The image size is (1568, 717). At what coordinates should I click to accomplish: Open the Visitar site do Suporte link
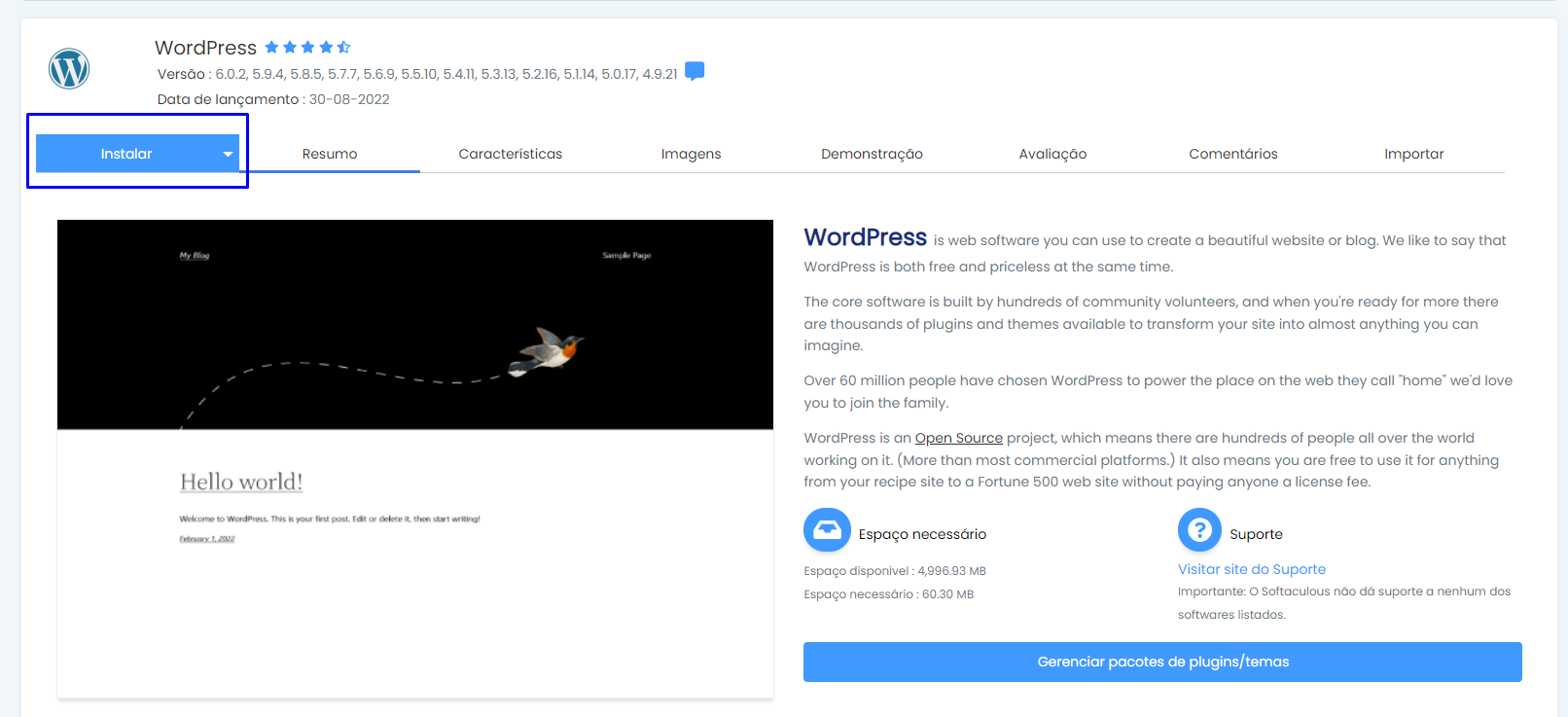point(1251,569)
